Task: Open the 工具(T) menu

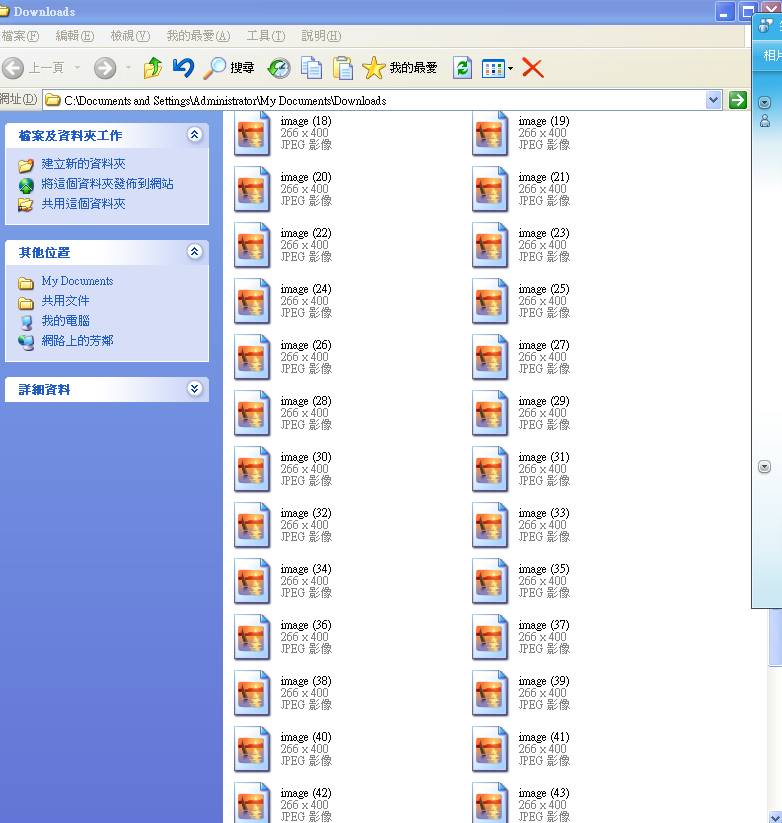Action: [x=265, y=36]
